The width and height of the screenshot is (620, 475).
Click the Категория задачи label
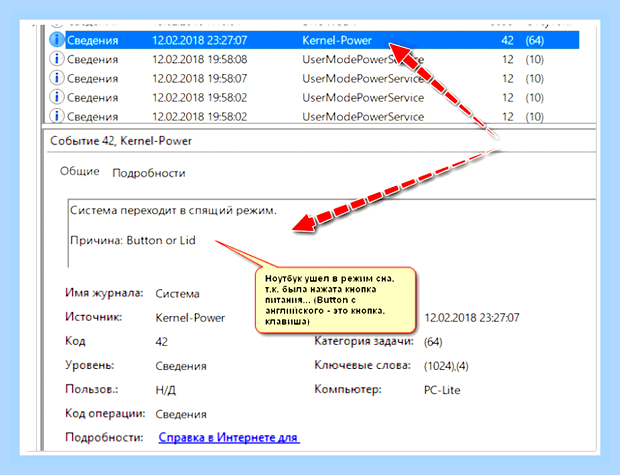click(364, 341)
